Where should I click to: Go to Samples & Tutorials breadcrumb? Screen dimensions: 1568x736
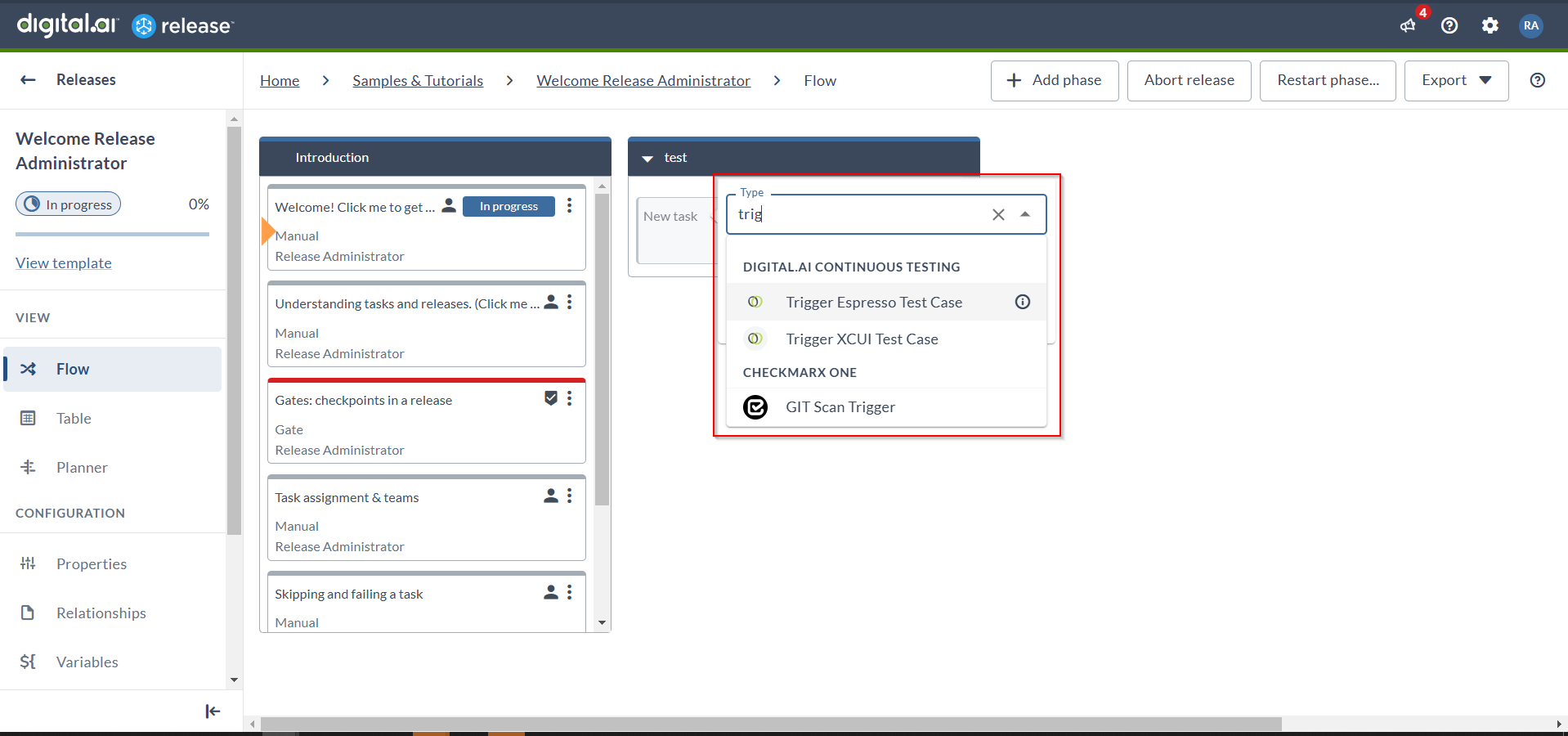point(418,80)
